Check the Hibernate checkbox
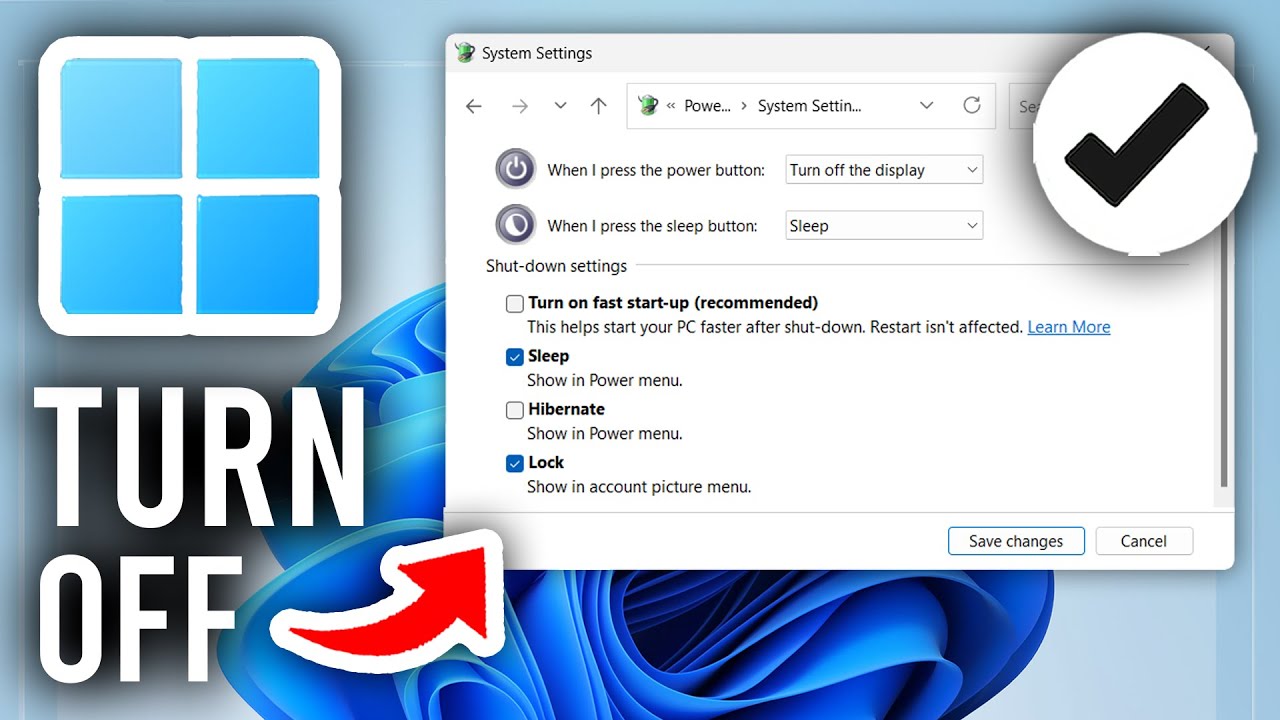 click(x=515, y=409)
